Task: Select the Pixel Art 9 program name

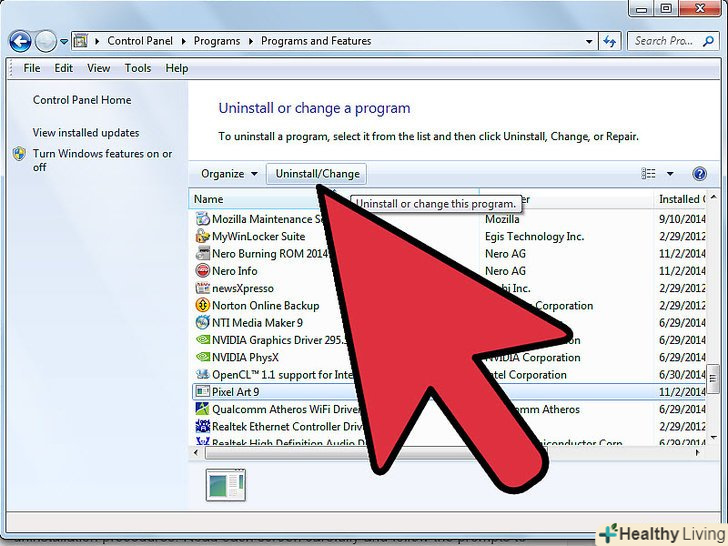Action: [235, 392]
